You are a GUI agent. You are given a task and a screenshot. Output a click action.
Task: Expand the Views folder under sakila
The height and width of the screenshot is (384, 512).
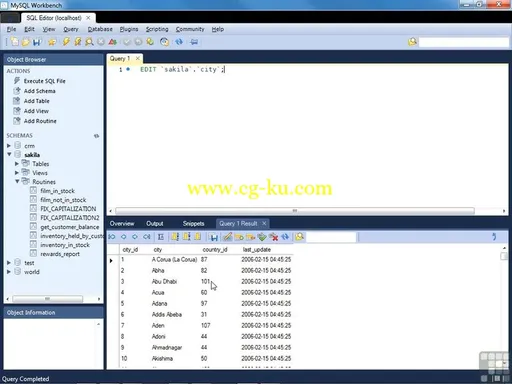click(x=17, y=173)
